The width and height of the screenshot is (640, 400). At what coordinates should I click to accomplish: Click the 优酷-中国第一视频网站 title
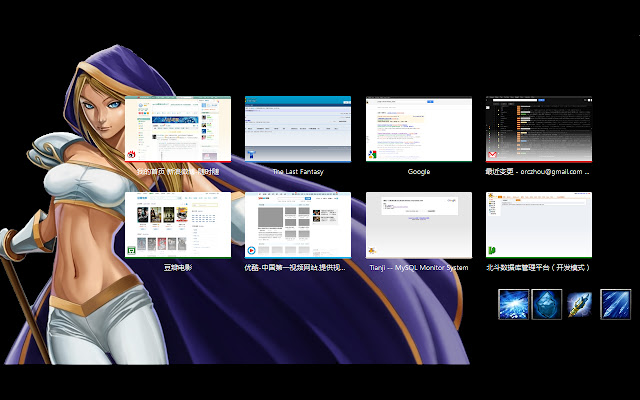(x=295, y=268)
